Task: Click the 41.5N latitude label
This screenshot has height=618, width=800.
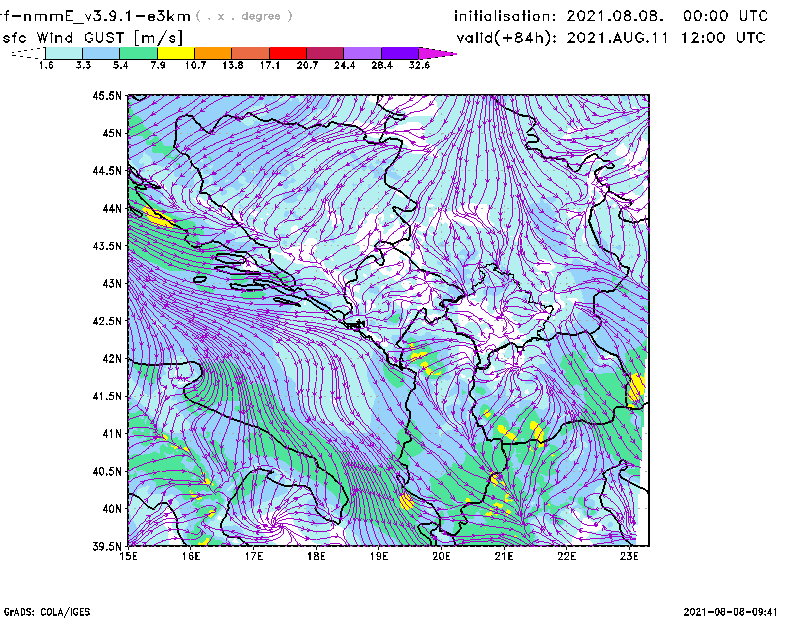Action: tap(107, 397)
